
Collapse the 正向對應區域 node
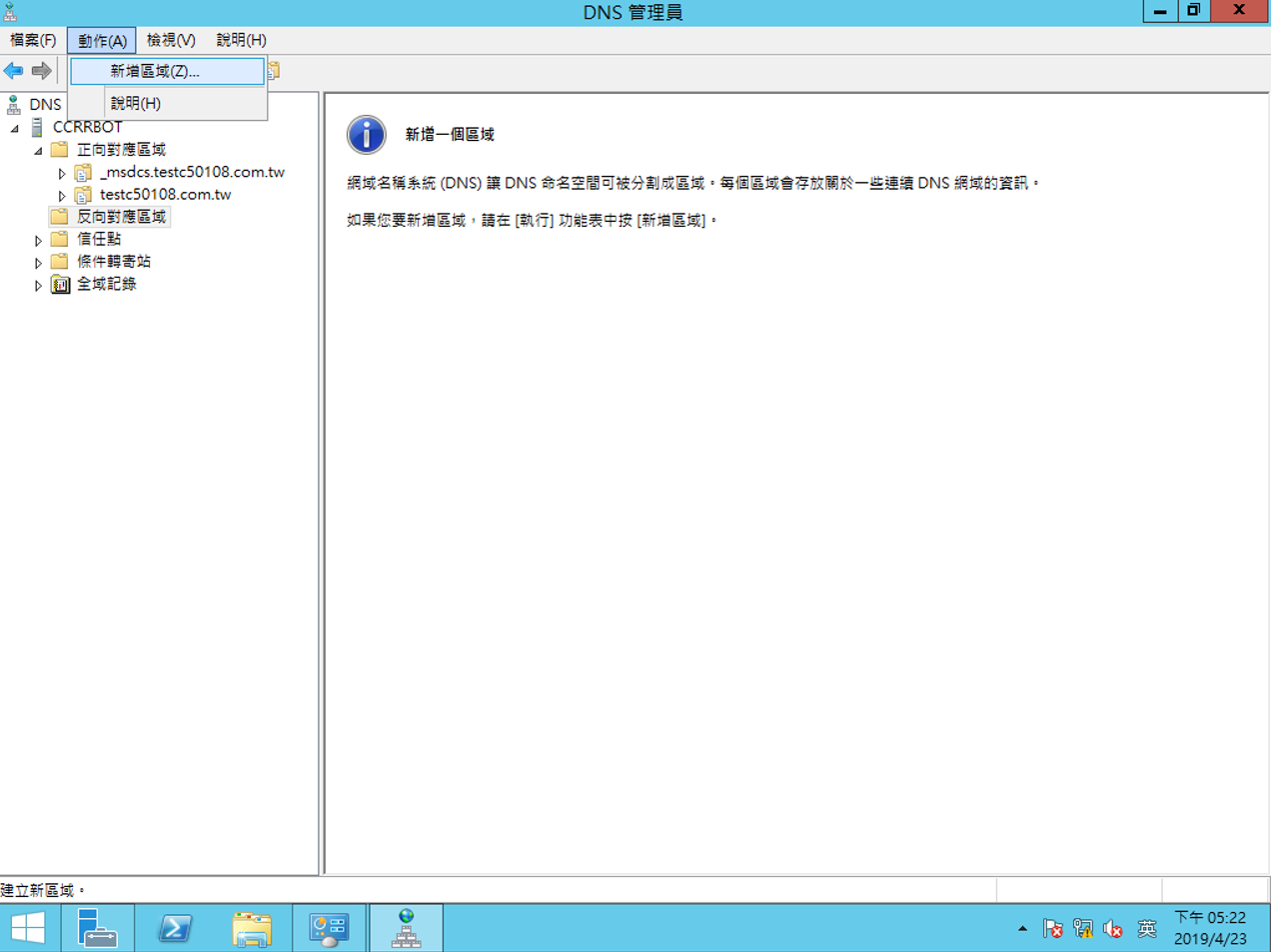pos(39,151)
